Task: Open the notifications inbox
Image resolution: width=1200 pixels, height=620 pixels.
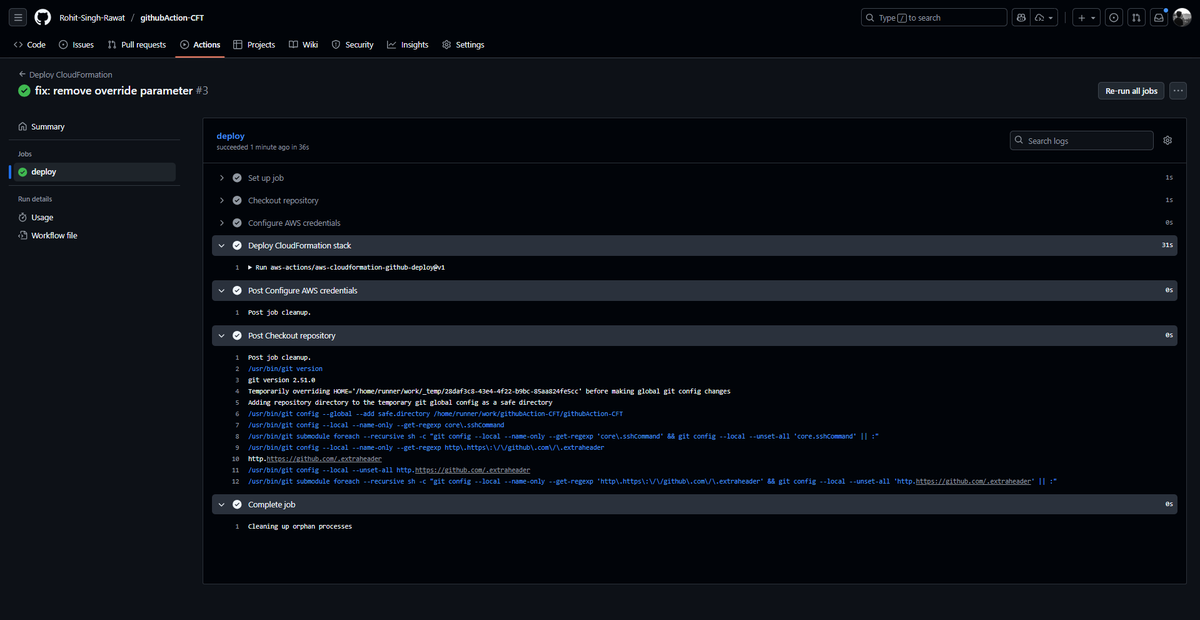Action: (x=1158, y=17)
